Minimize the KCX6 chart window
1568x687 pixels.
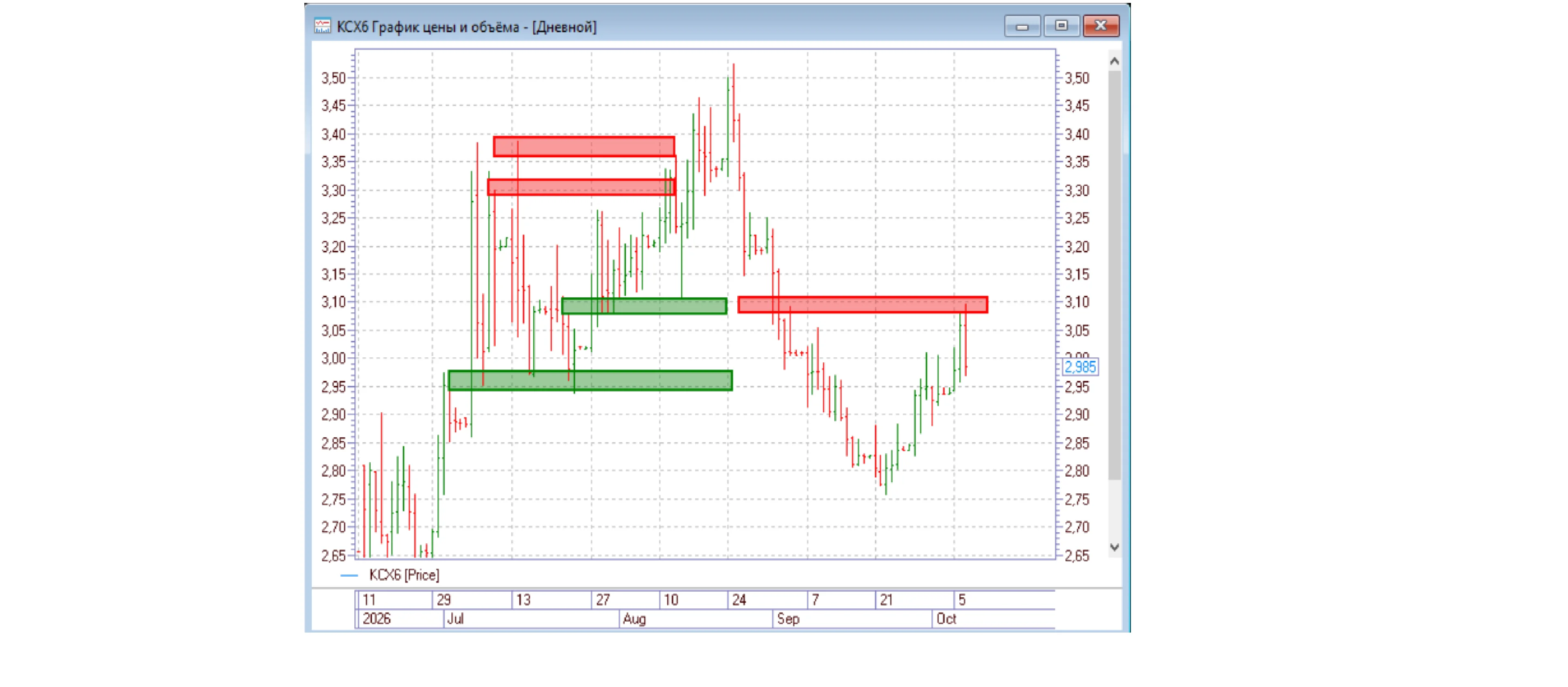click(1022, 26)
